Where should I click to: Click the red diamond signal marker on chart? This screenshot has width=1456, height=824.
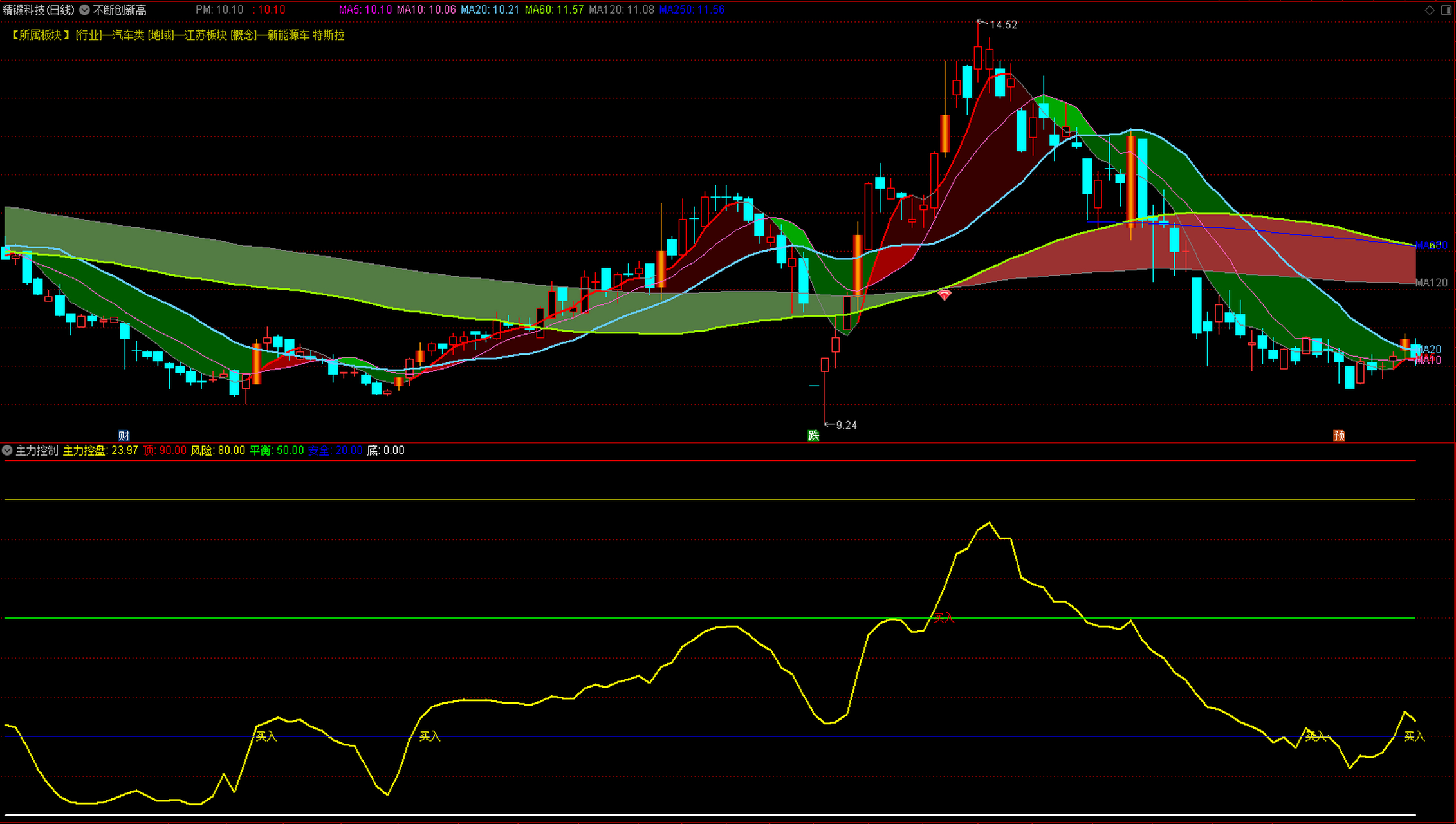click(944, 295)
